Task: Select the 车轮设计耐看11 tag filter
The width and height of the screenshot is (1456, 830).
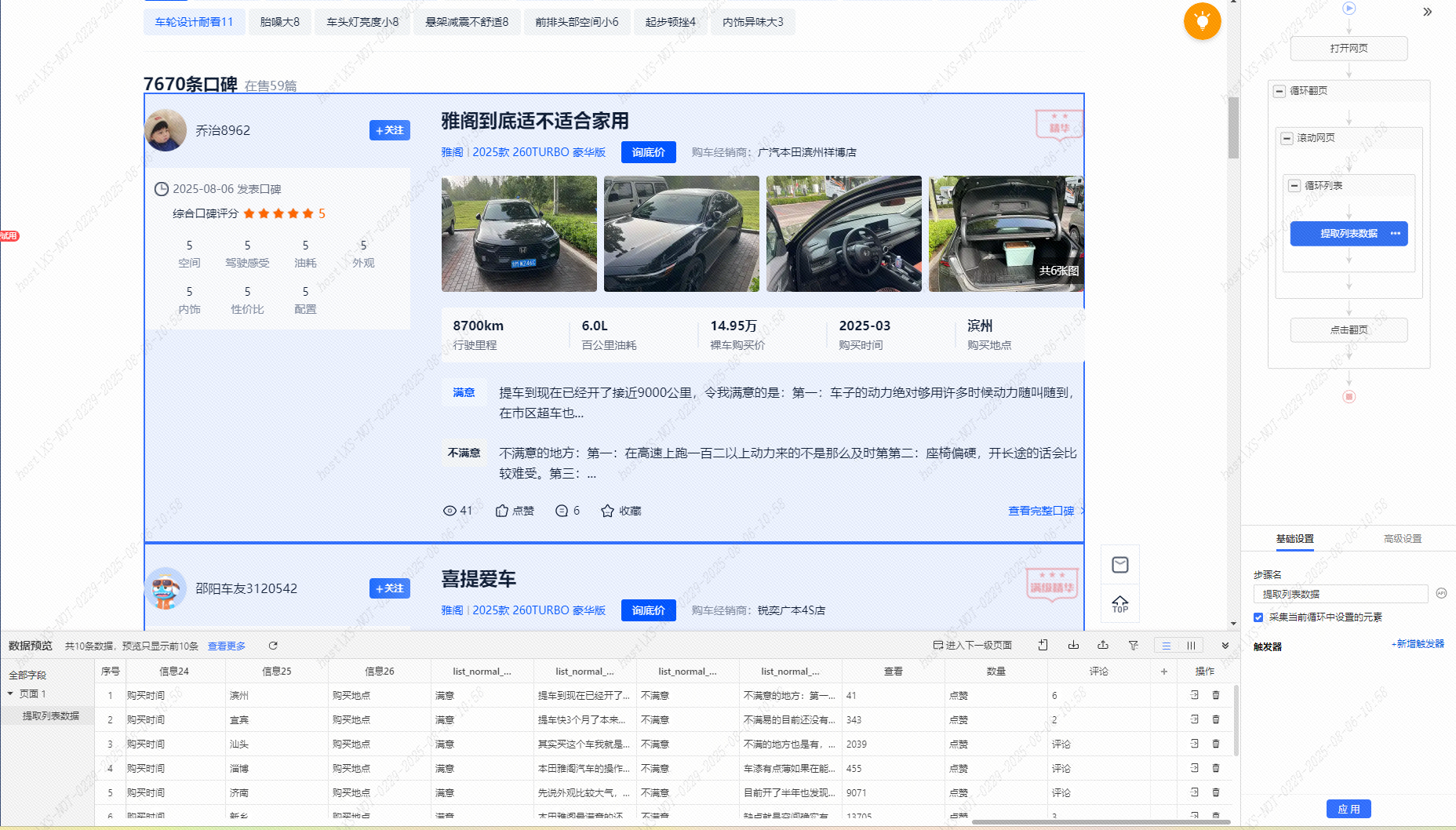Action: [x=194, y=22]
